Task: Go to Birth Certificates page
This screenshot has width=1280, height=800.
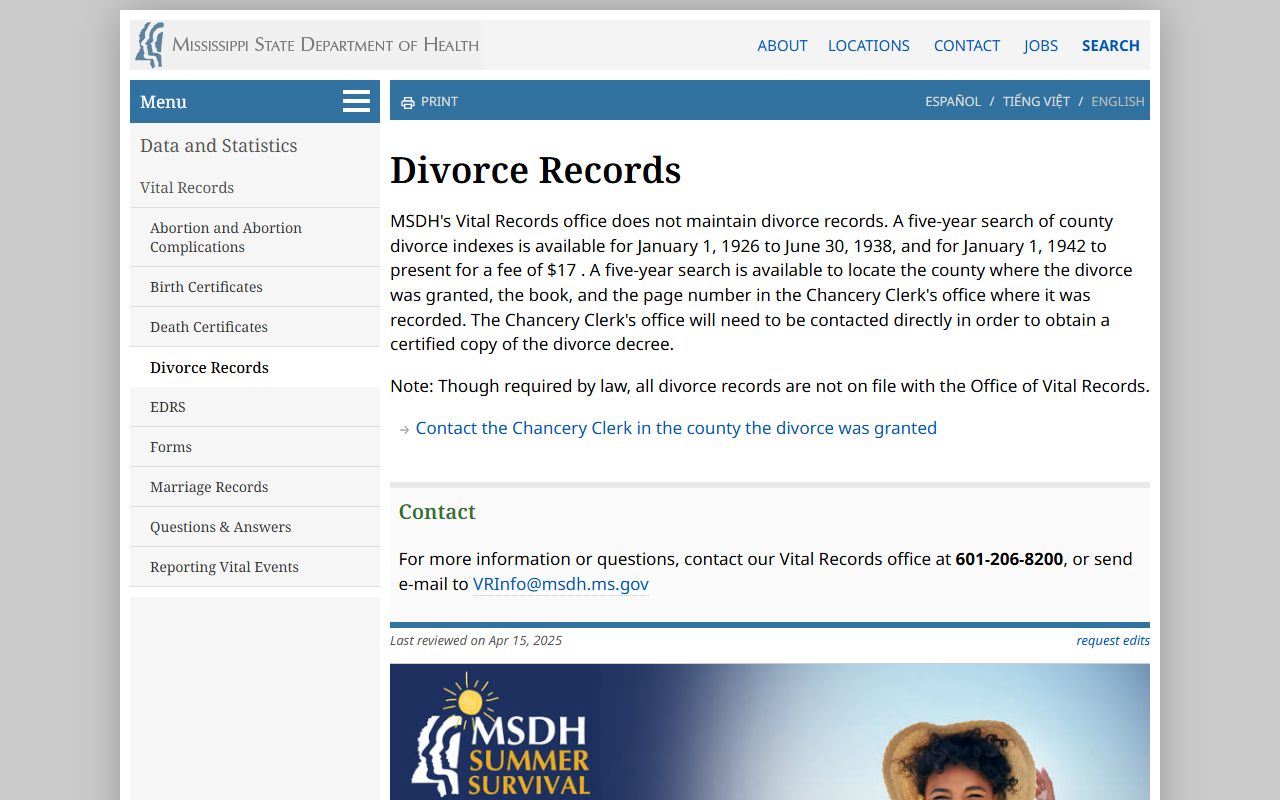Action: pyautogui.click(x=255, y=287)
